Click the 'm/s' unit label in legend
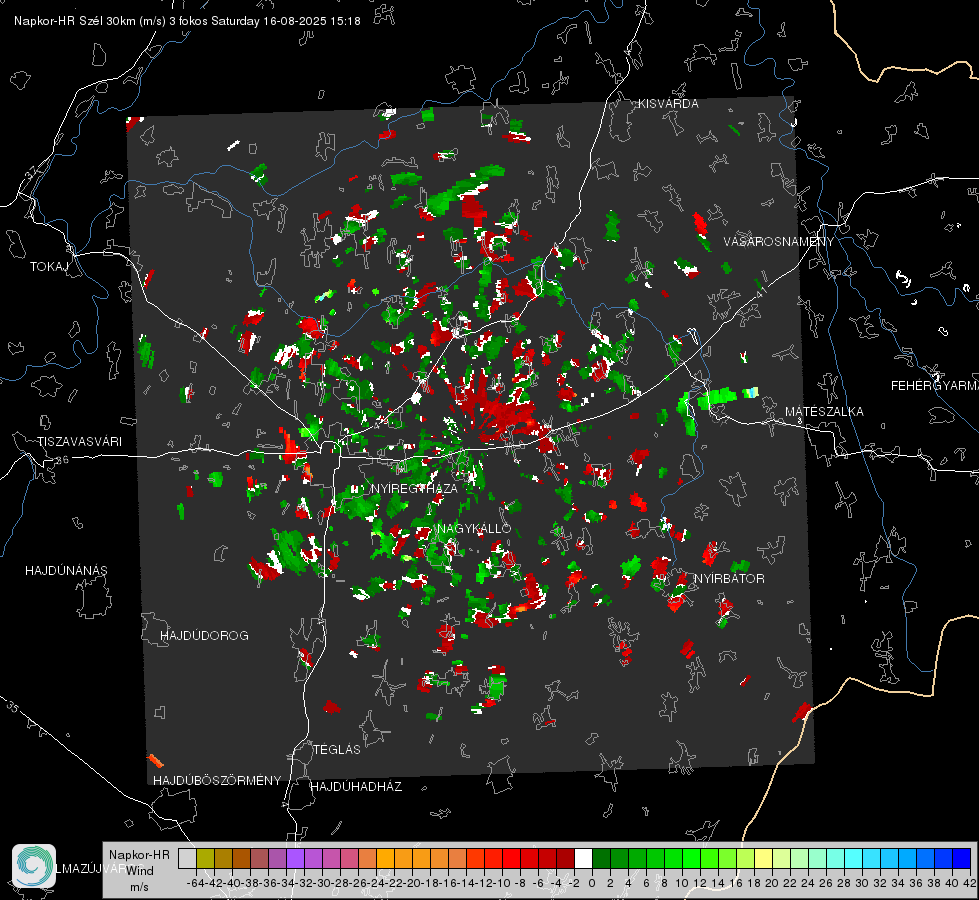Viewport: 979px width, 900px height. tap(139, 887)
